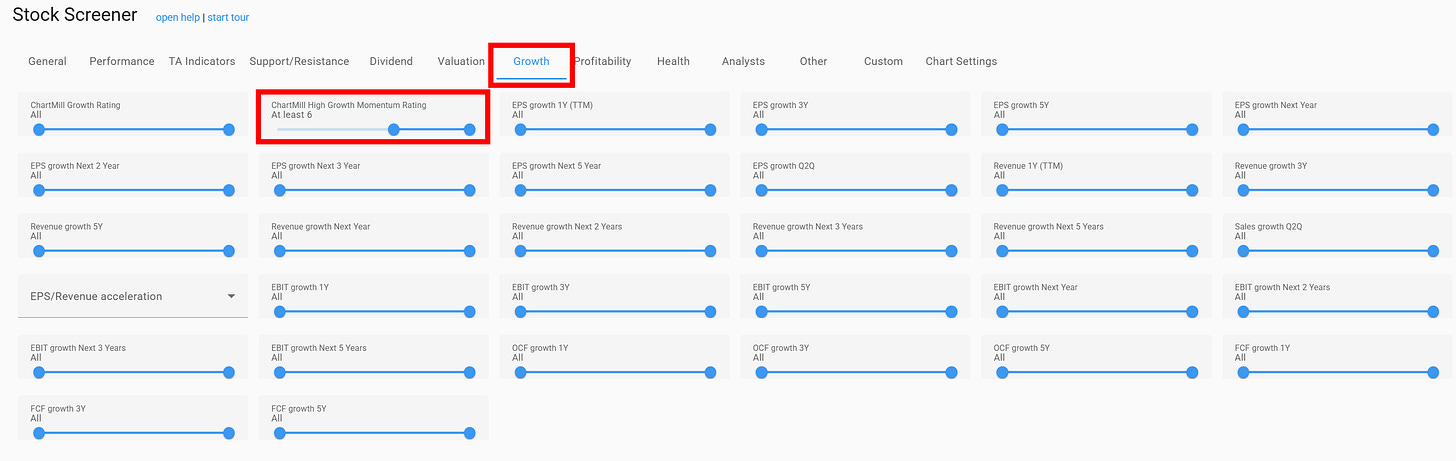Click the EBIT growth Next Year slider
The width and height of the screenshot is (1456, 461).
click(1096, 312)
